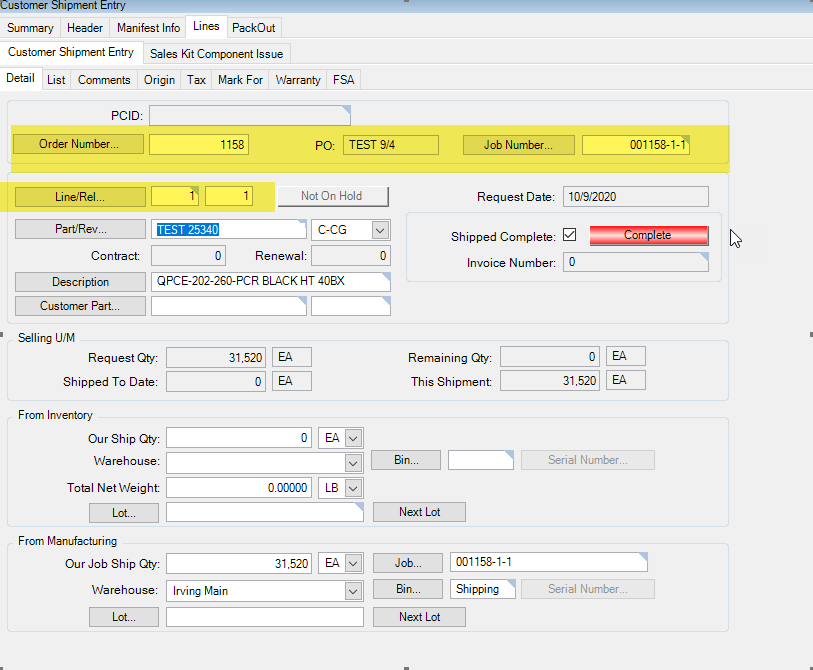Click the From Manufacturing Lot... button

(124, 617)
